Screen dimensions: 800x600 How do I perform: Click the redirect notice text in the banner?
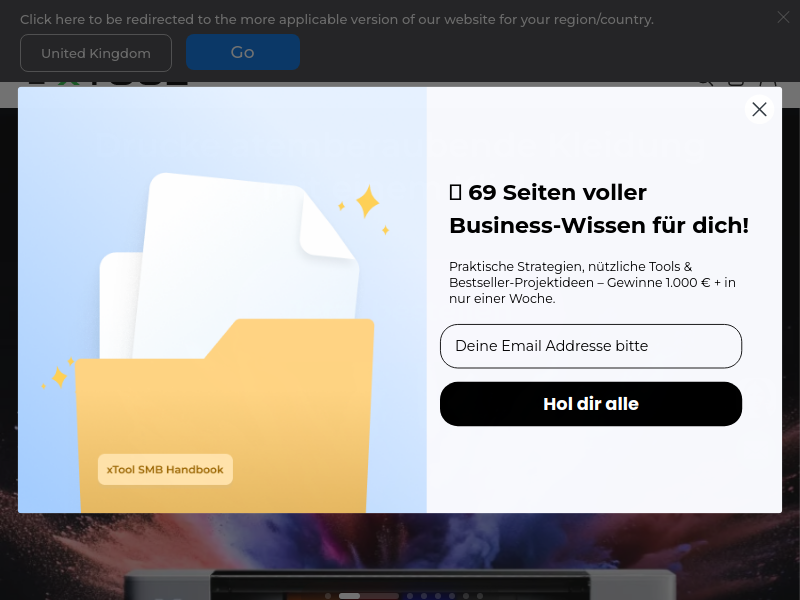[x=337, y=19]
